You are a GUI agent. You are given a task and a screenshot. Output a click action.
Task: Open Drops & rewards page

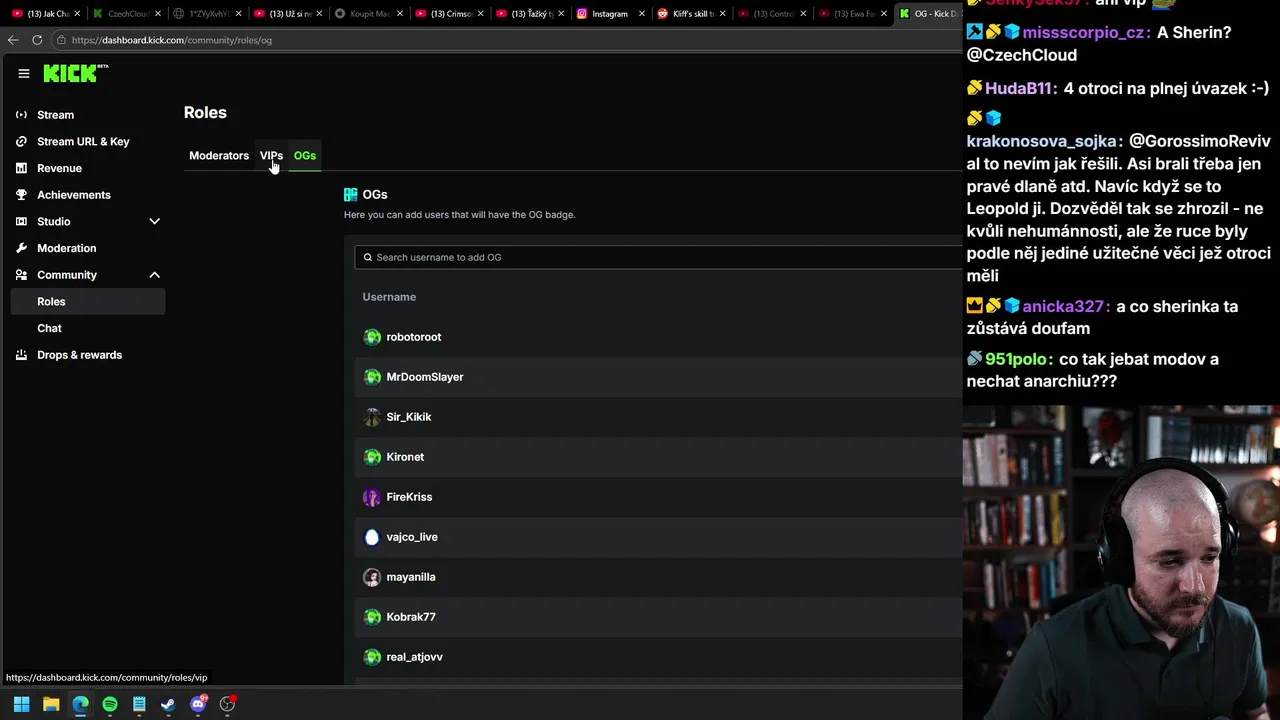tap(79, 355)
